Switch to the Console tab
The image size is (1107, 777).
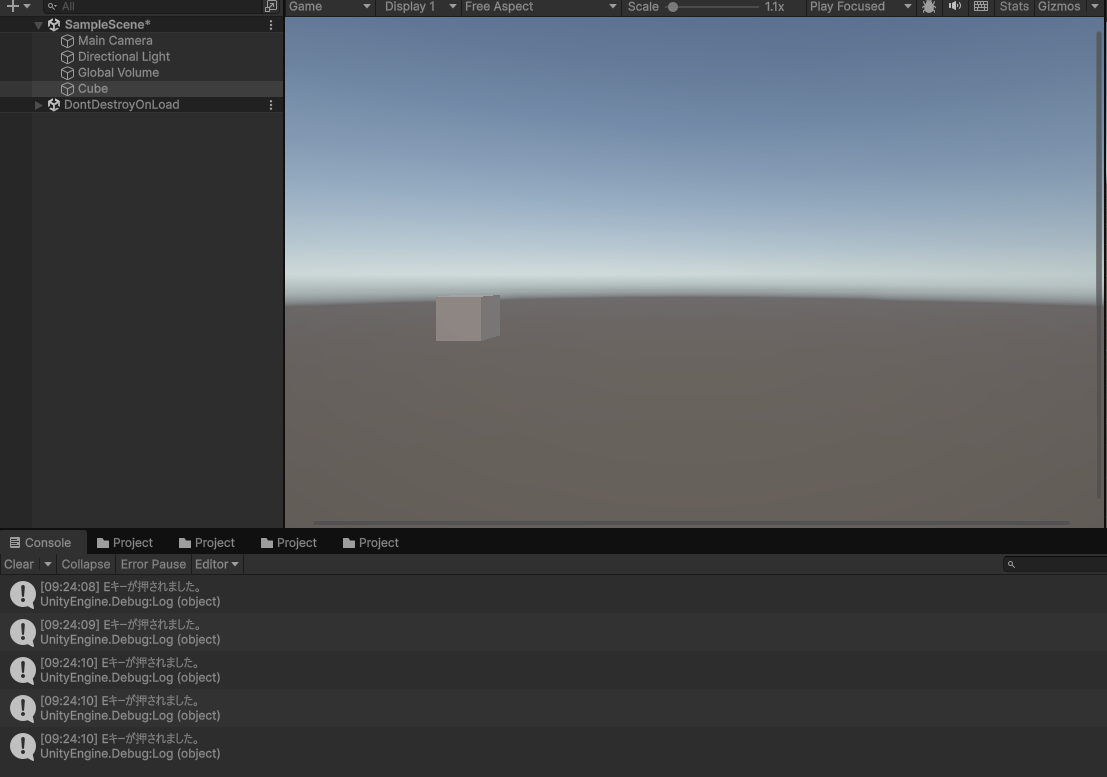point(43,543)
